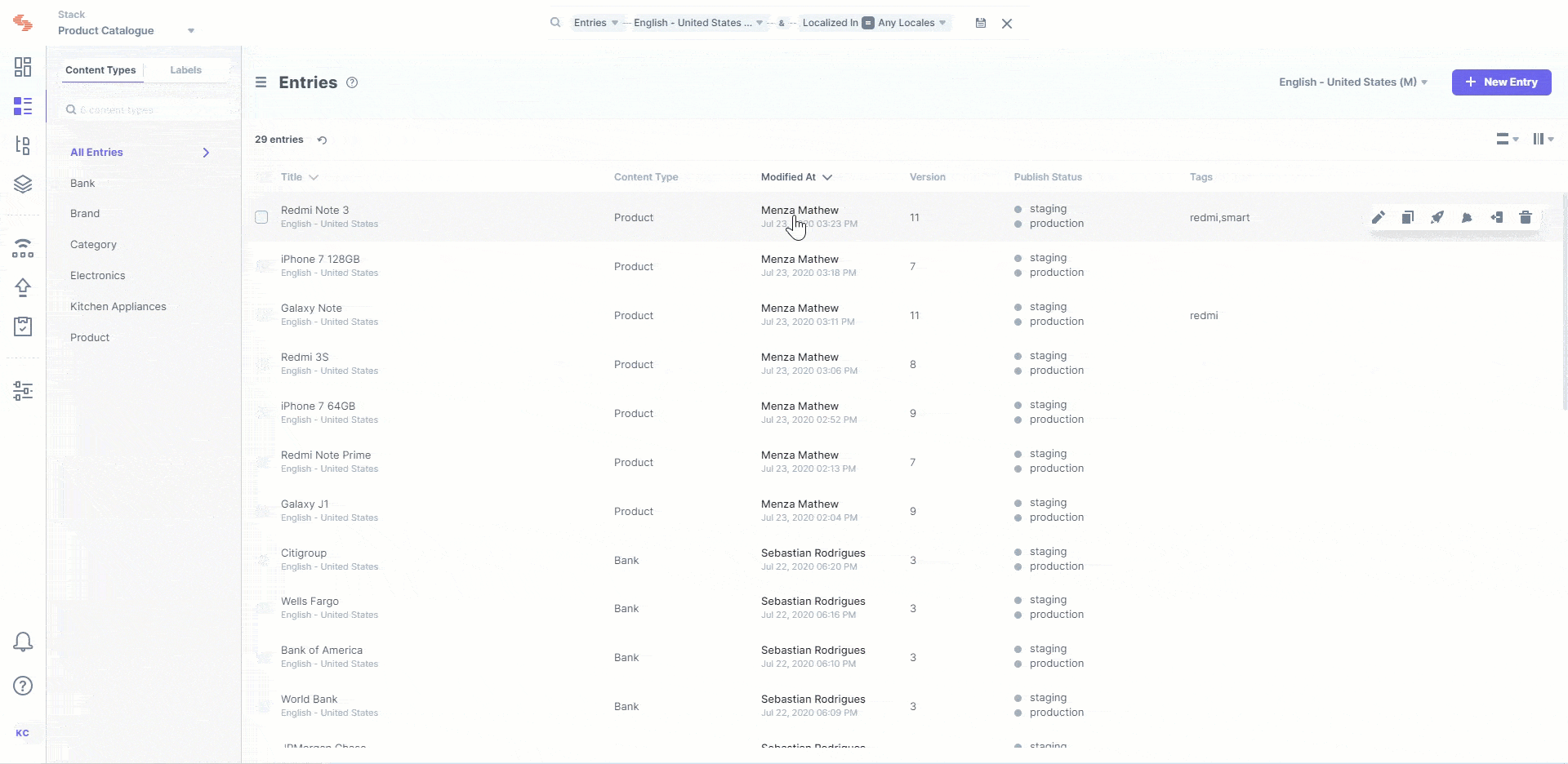Open the help icon next to Entries heading
Viewport: 1568px width, 764px height.
[x=352, y=82]
